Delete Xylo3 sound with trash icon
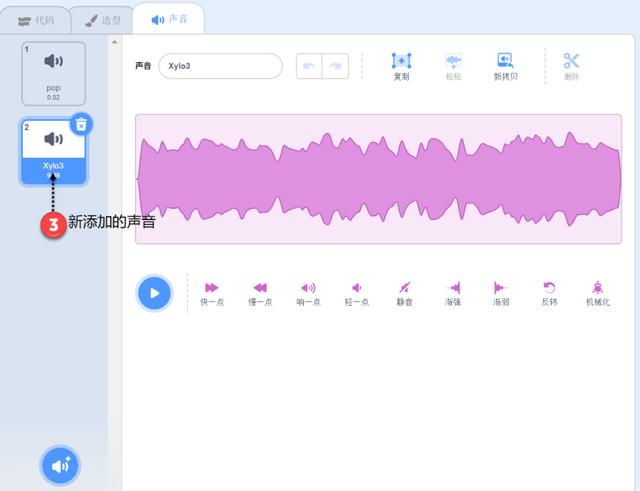The width and height of the screenshot is (640, 491). pos(81,124)
